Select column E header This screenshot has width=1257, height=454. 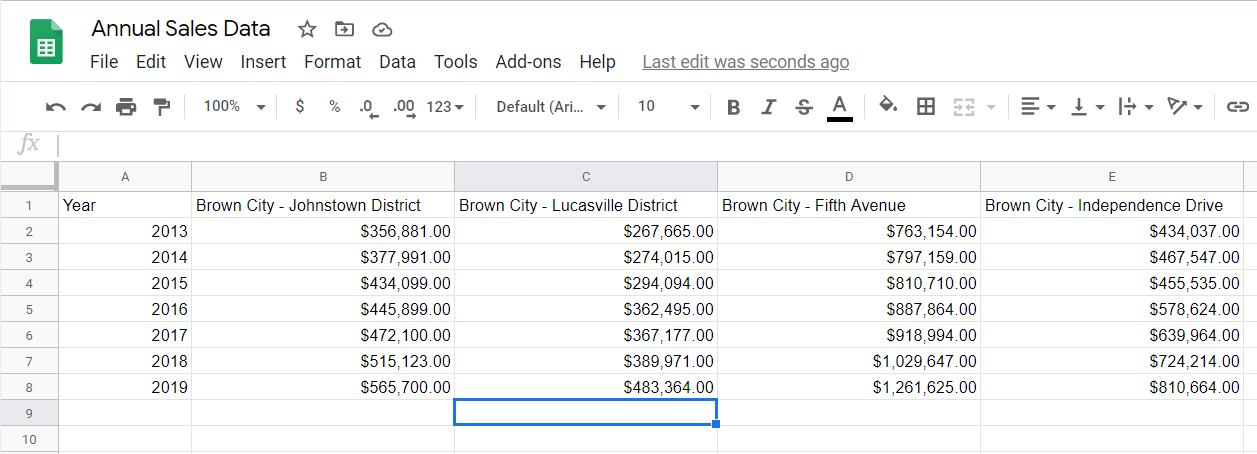tap(1112, 177)
